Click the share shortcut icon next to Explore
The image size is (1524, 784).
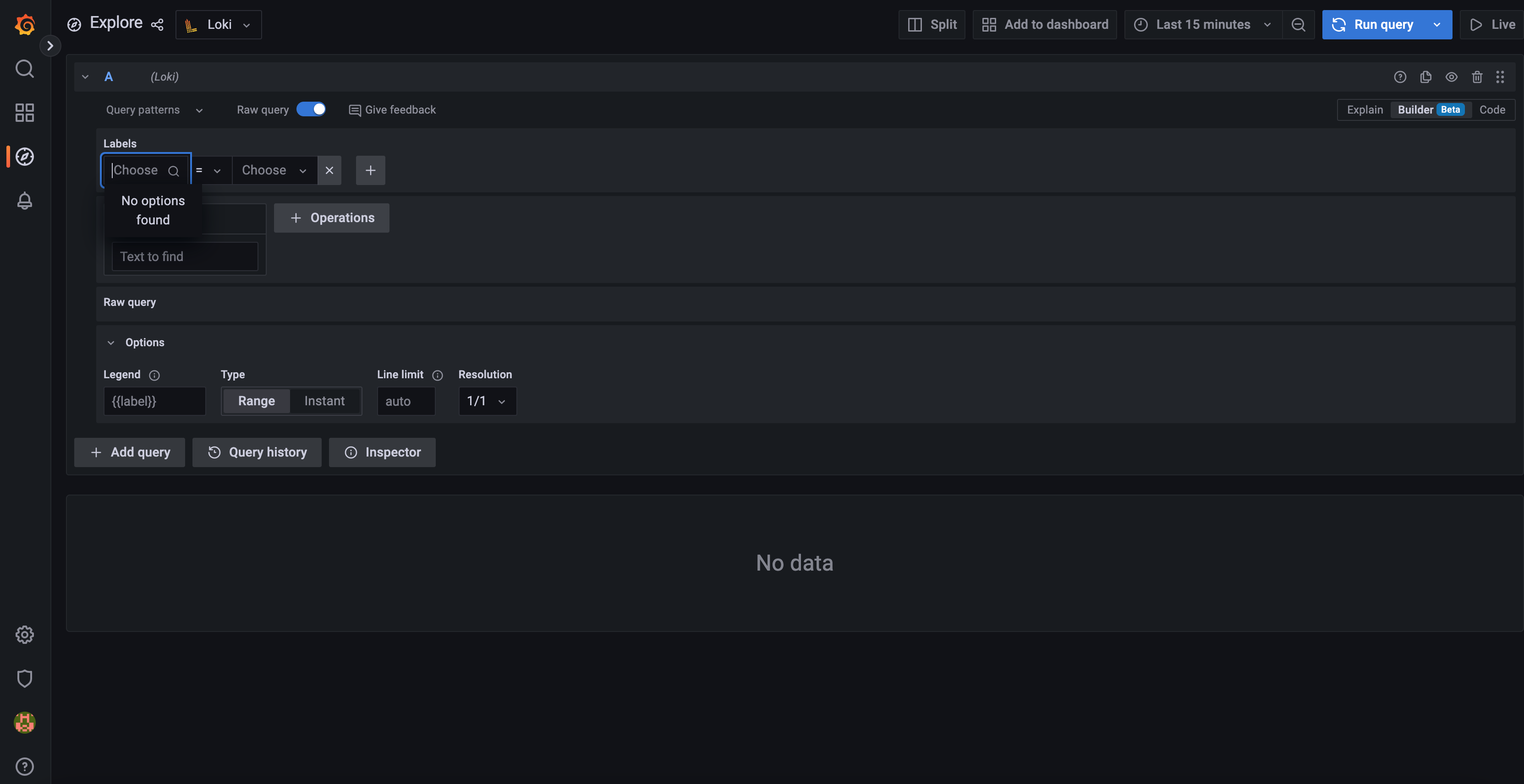click(157, 25)
